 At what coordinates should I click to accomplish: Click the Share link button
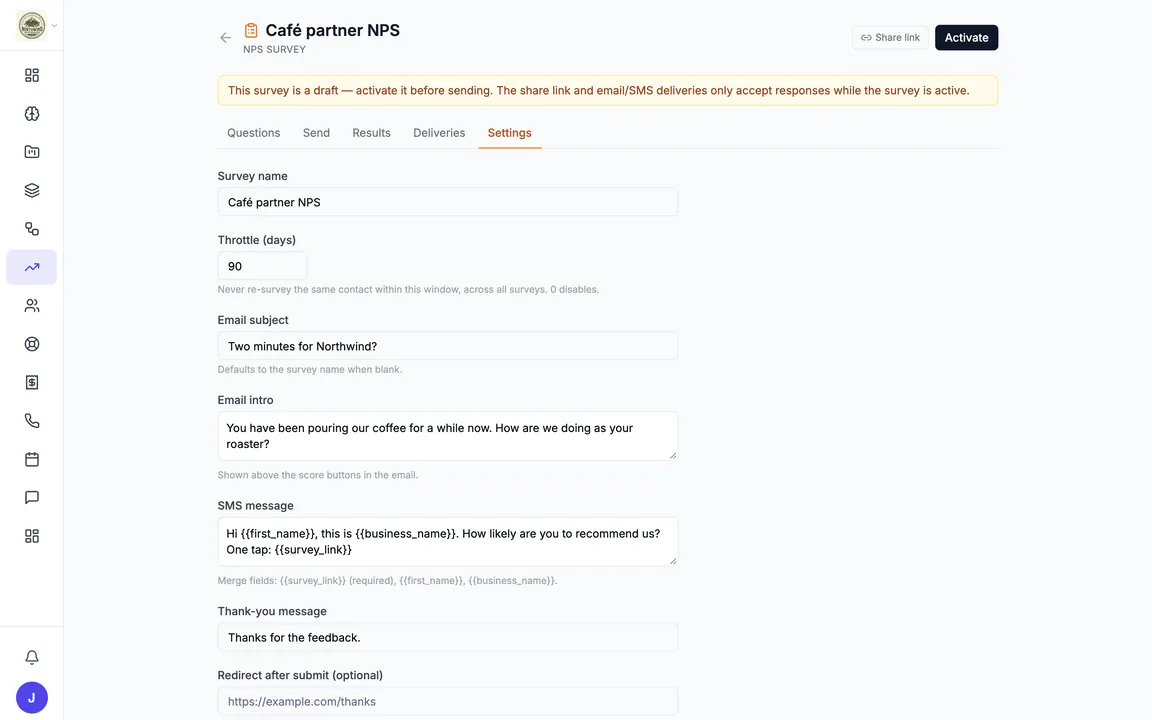(890, 37)
